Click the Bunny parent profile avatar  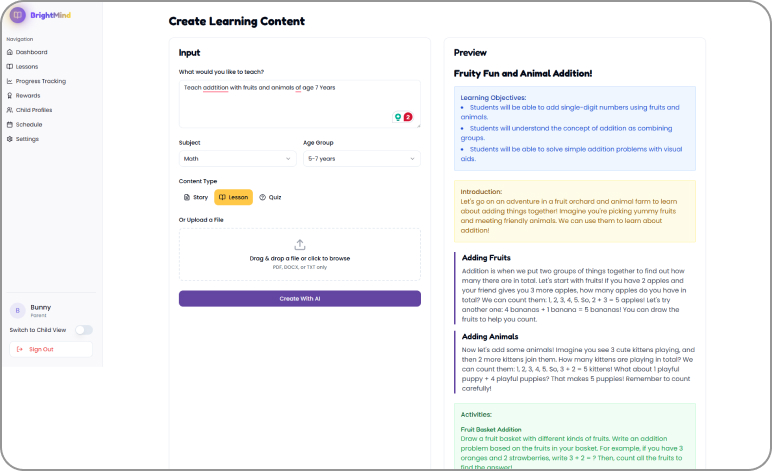coord(18,311)
